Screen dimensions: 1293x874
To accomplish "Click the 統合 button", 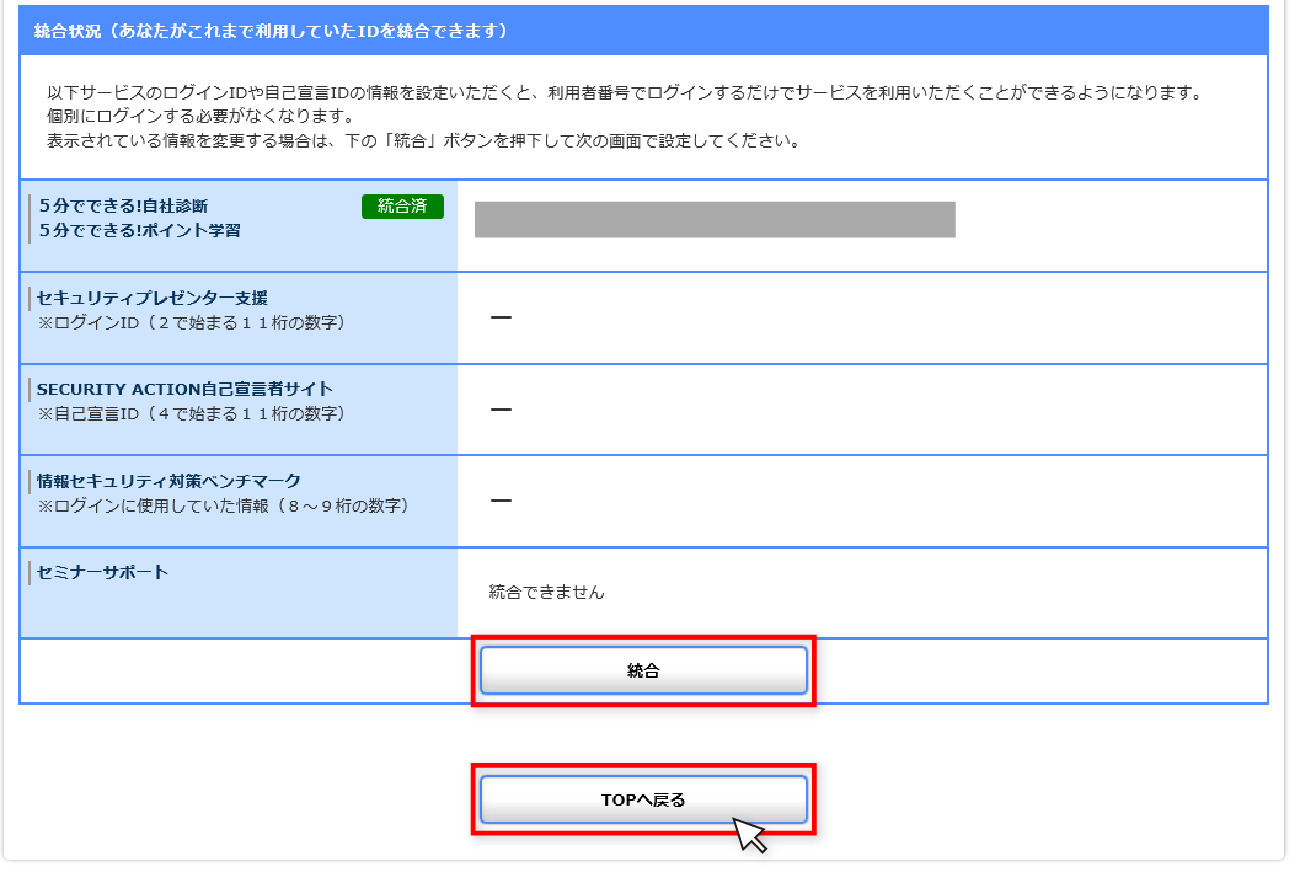I will [643, 671].
